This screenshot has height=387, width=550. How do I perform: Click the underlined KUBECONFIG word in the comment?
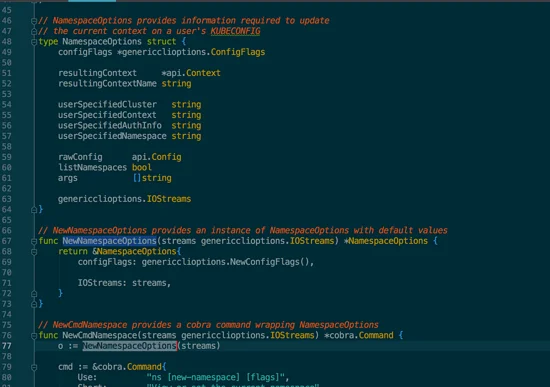coord(235,31)
